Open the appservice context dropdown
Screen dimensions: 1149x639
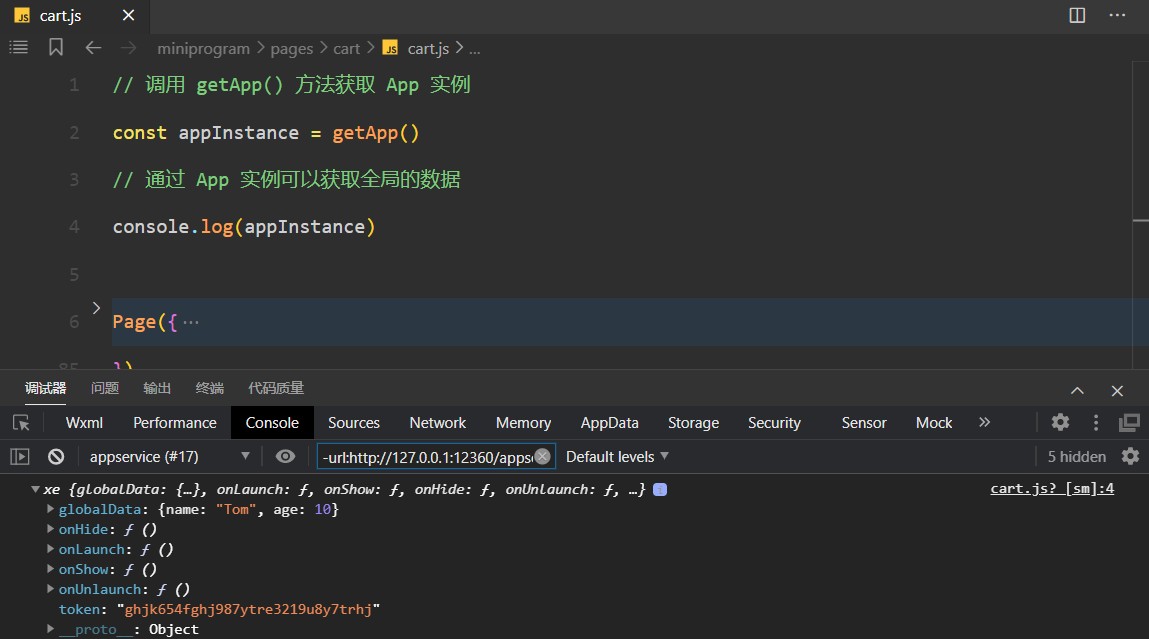tap(168, 457)
